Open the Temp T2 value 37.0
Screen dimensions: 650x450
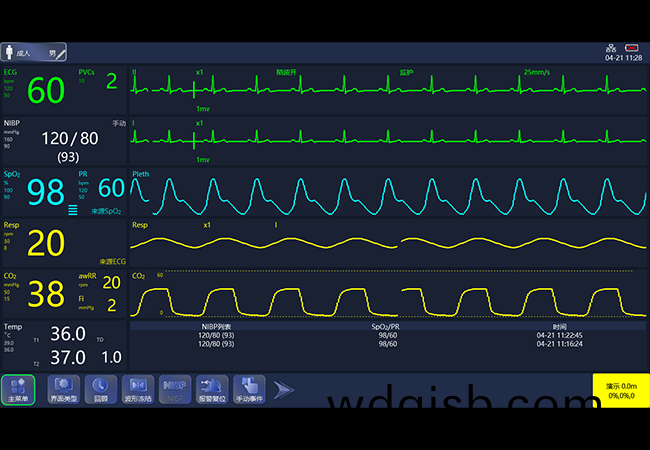pos(68,357)
